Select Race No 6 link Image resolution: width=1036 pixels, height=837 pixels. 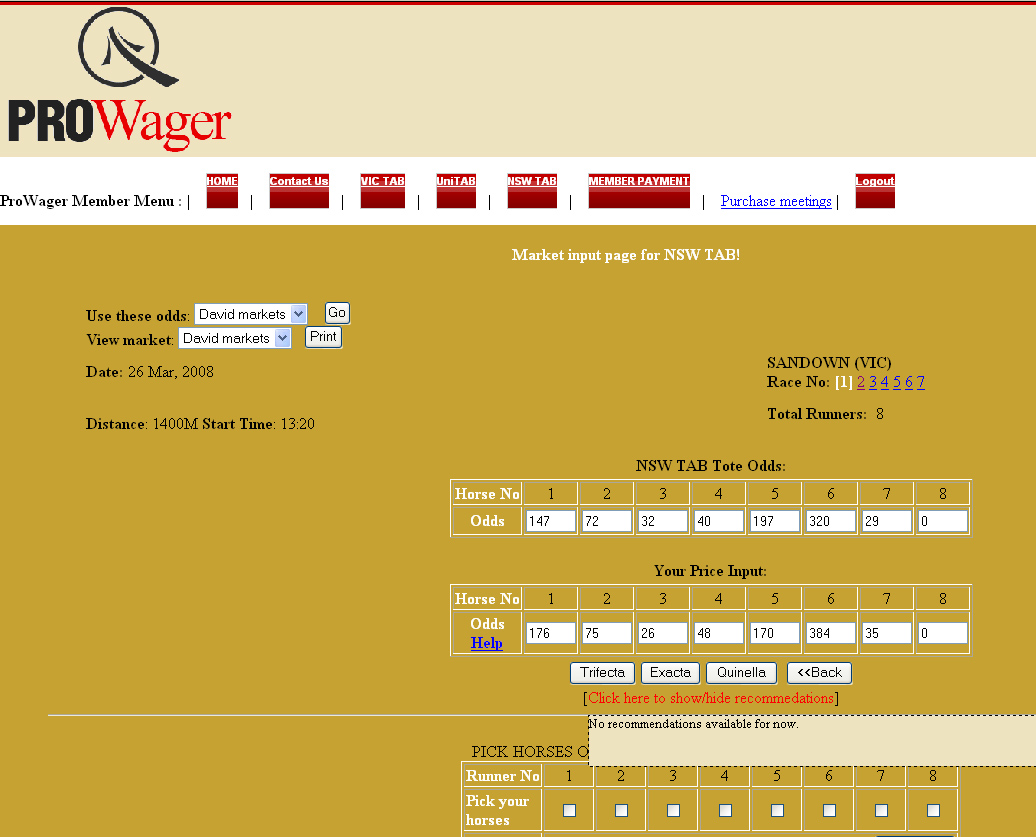908,382
